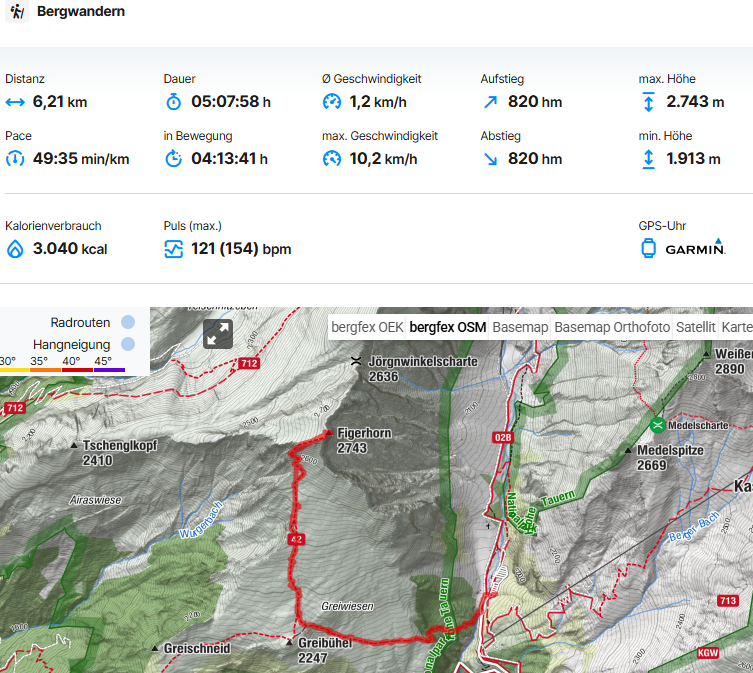Click the purple 45° slope swatch
This screenshot has width=753, height=673.
pyautogui.click(x=109, y=370)
